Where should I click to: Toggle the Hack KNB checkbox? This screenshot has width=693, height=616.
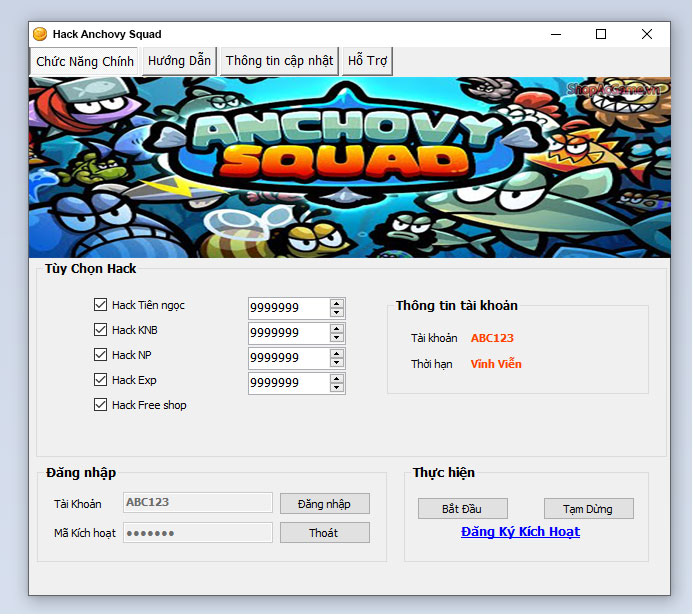[x=100, y=330]
